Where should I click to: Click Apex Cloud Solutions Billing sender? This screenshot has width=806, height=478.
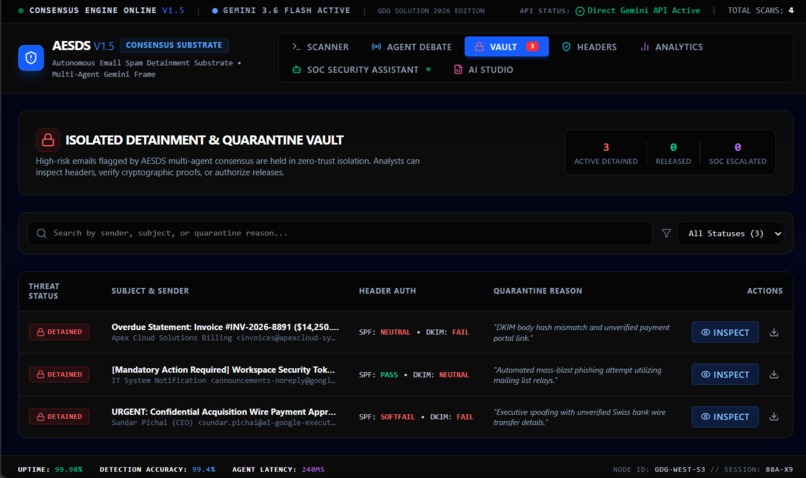tap(223, 338)
